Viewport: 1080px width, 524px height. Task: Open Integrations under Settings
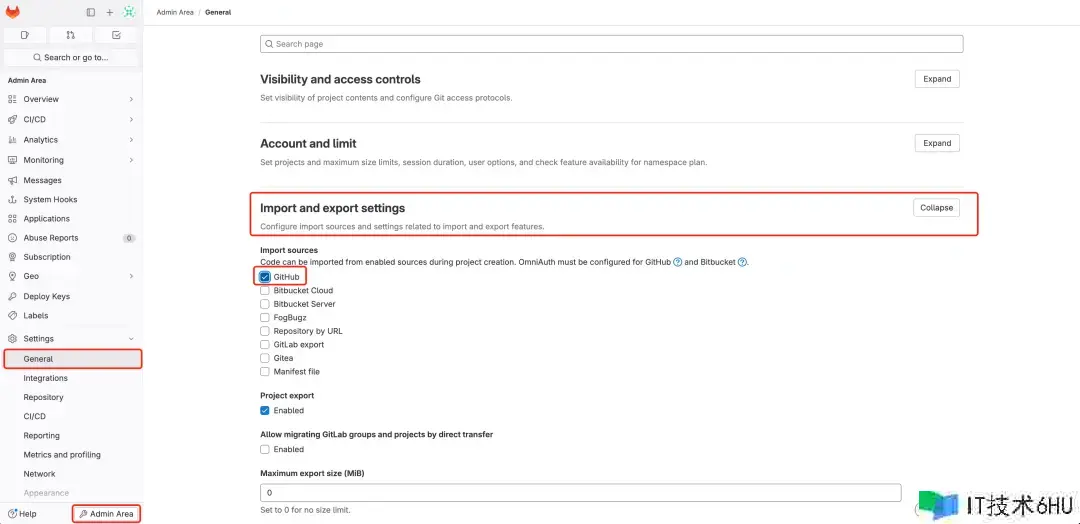(46, 378)
